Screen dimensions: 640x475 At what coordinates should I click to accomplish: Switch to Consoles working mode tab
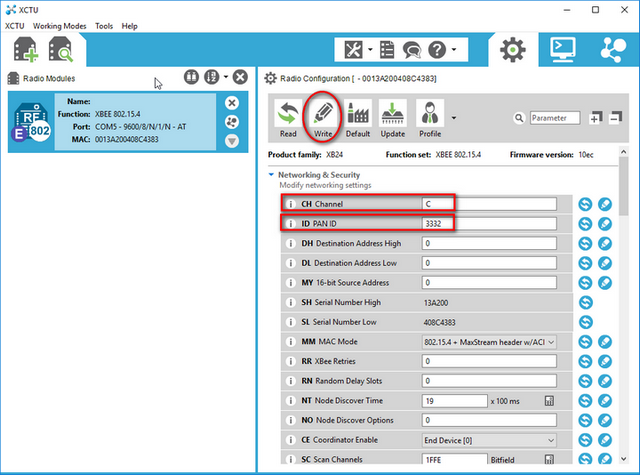pos(563,50)
